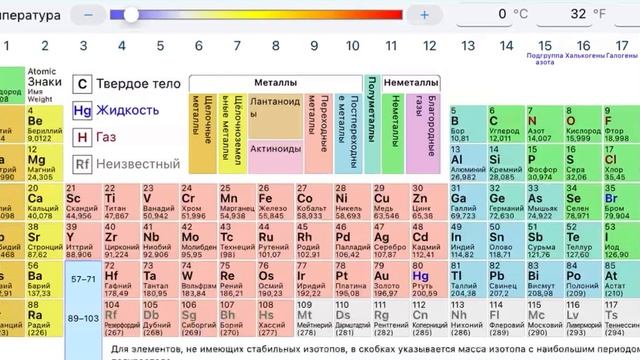Select Благородные газы category swatch

(x=423, y=134)
